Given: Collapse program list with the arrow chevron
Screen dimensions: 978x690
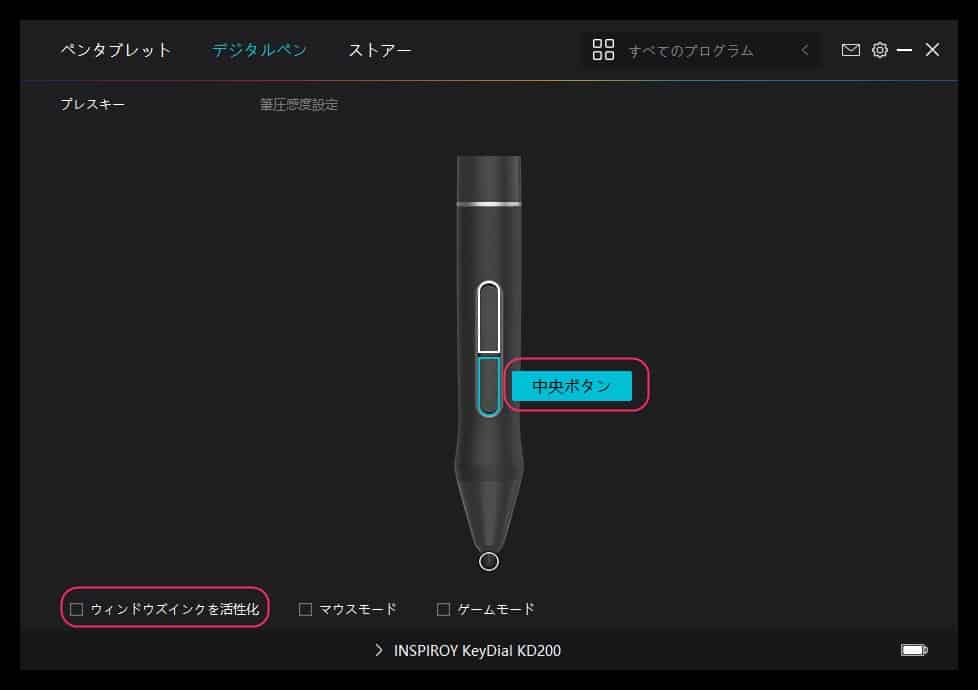Looking at the screenshot, I should pos(805,50).
